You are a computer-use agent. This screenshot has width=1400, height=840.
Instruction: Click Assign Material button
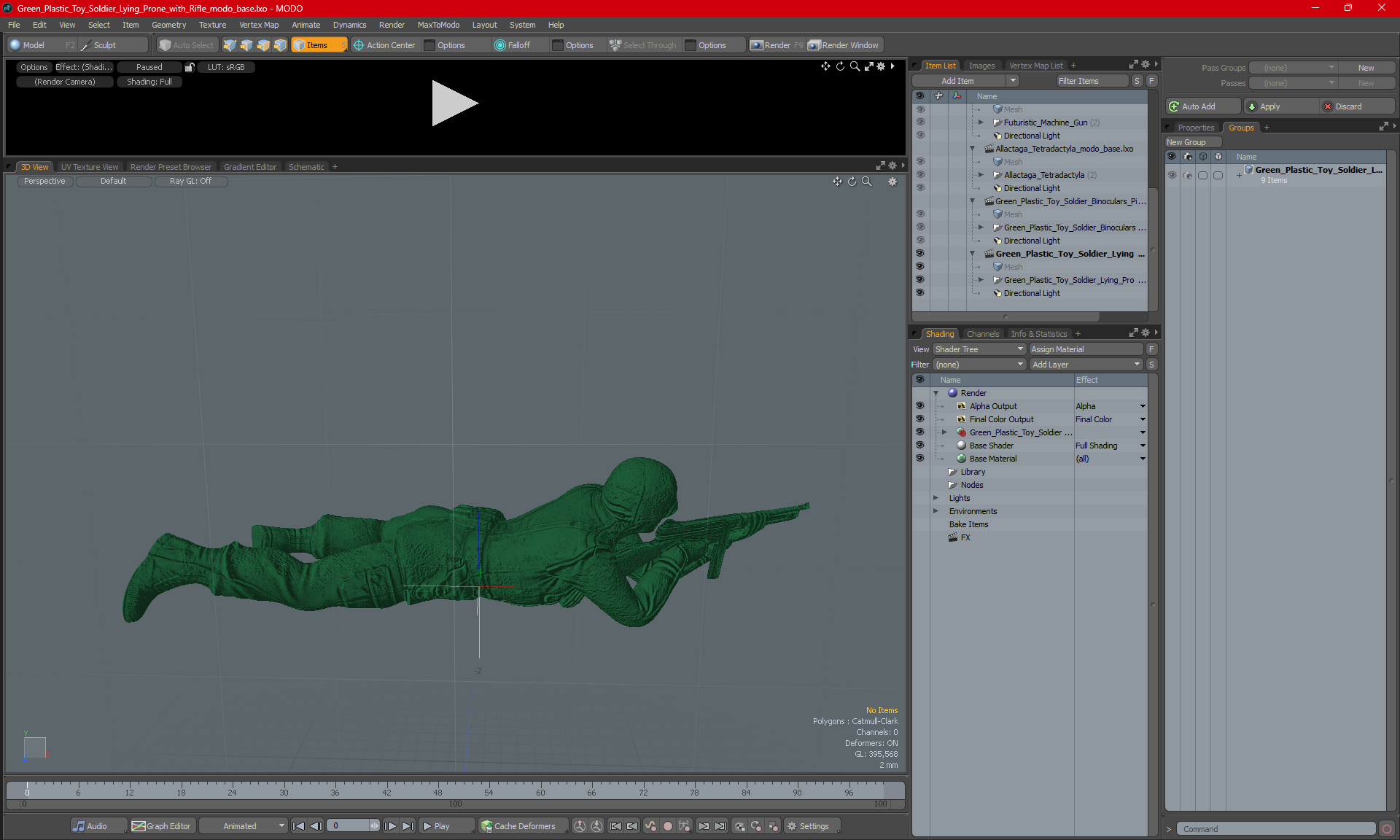tap(1086, 349)
